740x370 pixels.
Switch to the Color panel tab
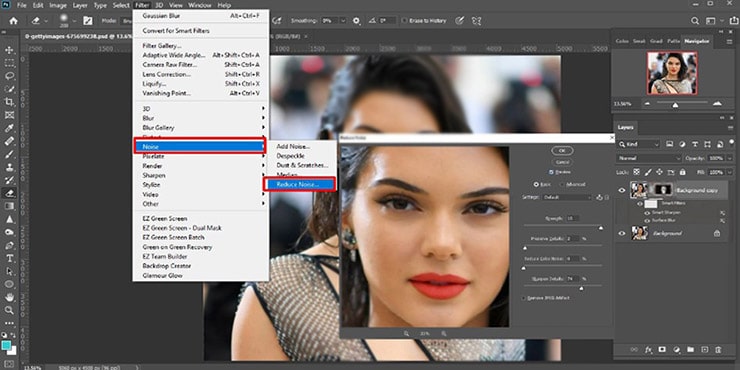tap(622, 41)
